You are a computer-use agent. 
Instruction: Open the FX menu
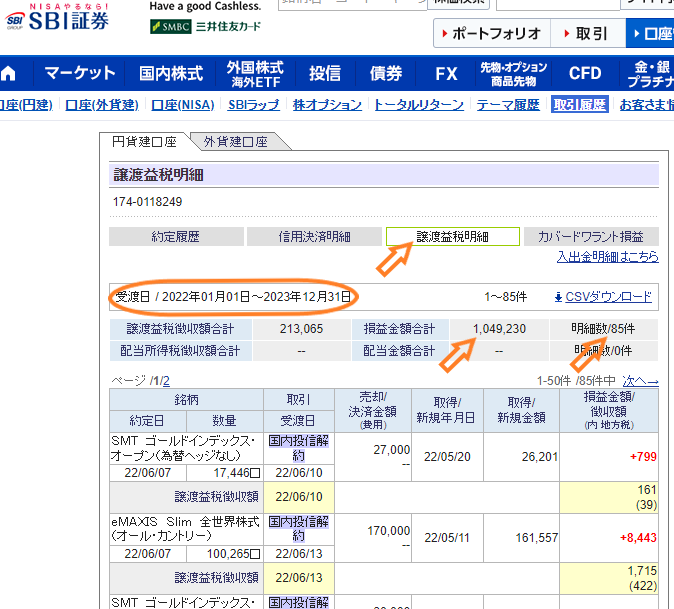[x=446, y=73]
